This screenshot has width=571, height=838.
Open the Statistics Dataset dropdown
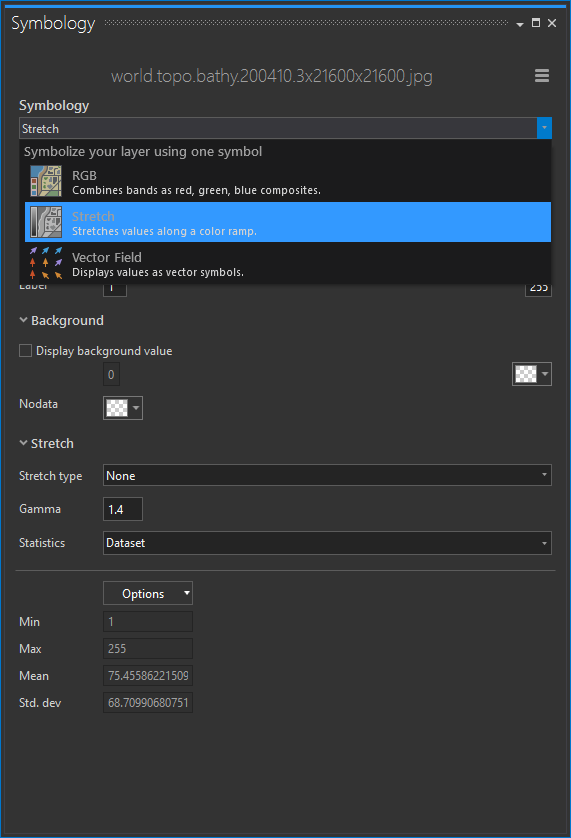tap(327, 543)
